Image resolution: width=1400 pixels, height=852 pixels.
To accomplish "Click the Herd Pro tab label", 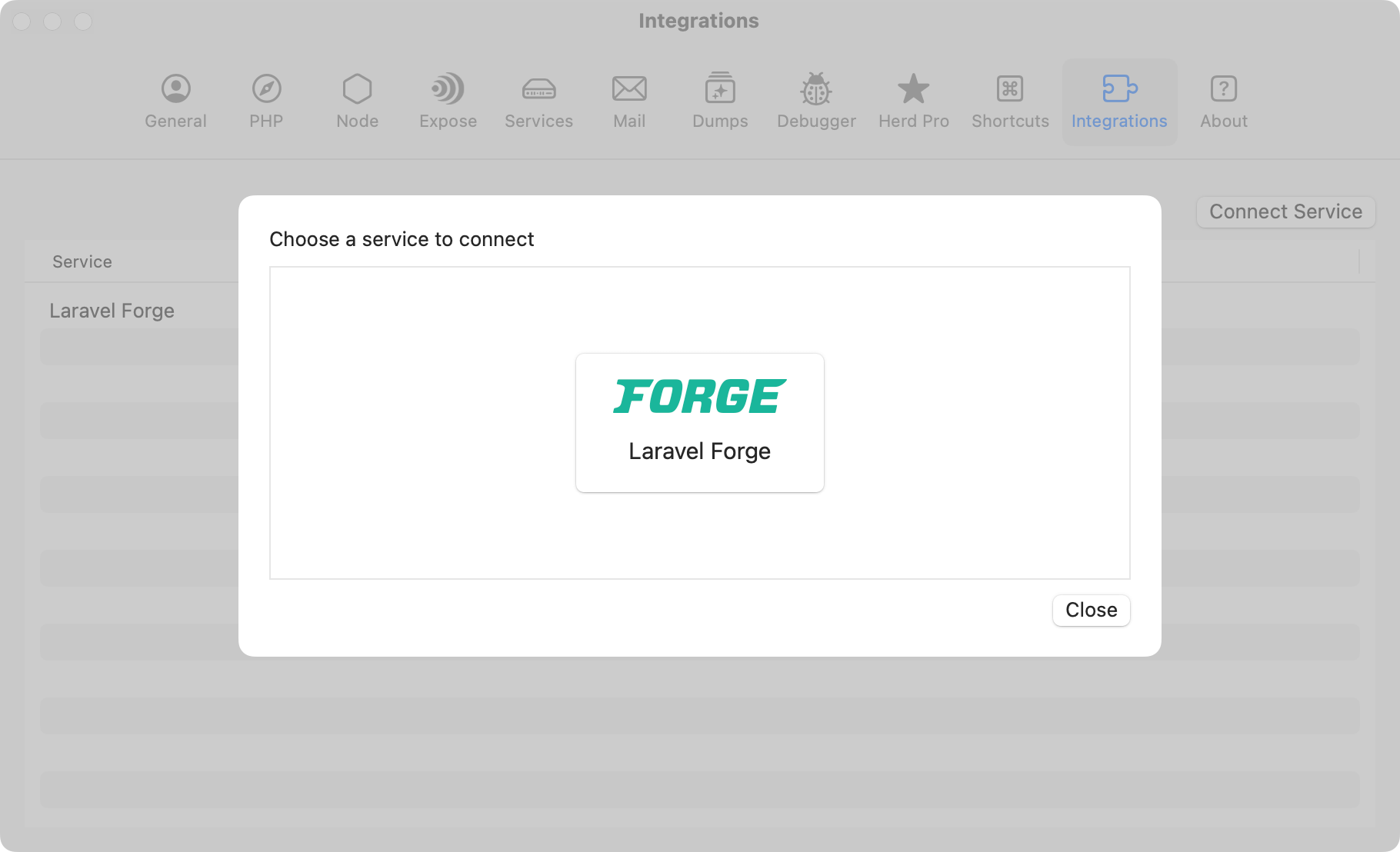I will click(x=913, y=121).
